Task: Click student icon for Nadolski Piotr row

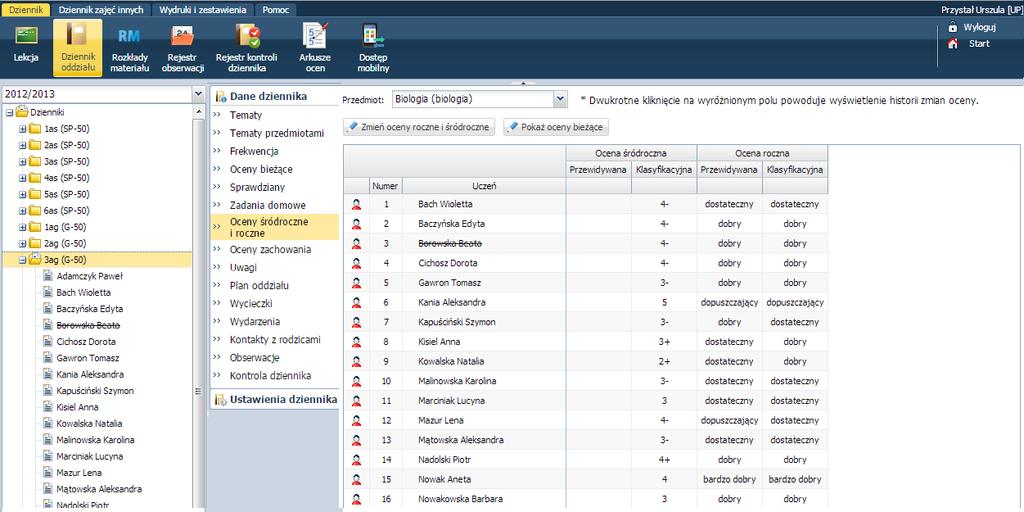Action: pos(356,460)
